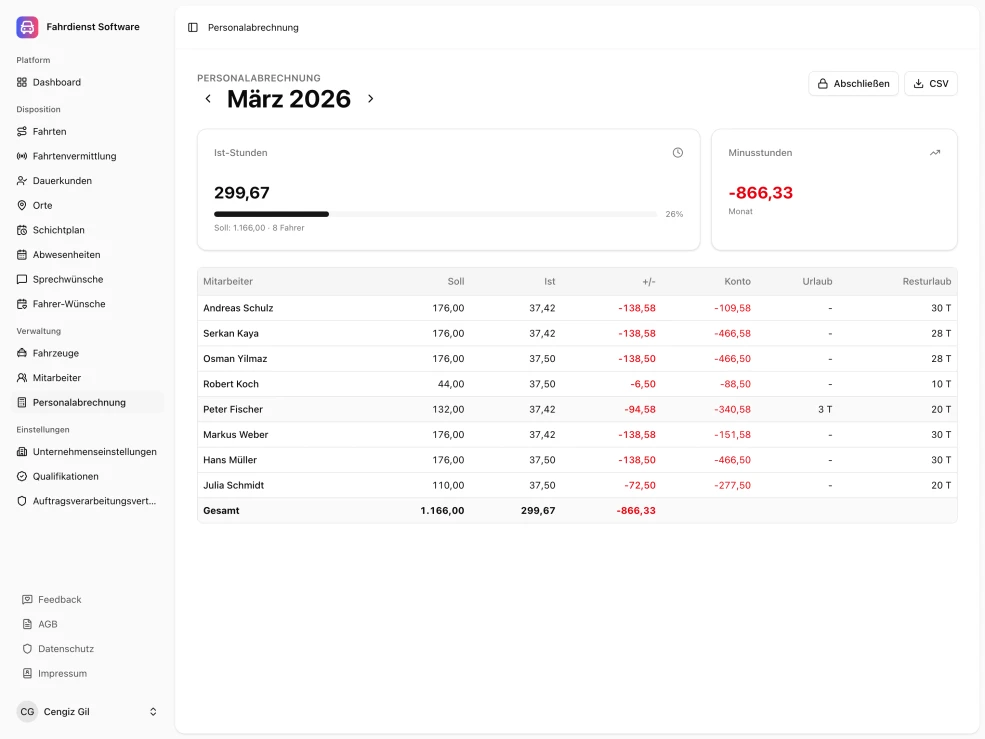Screen dimensions: 985x739
Task: Export data with the CSV button
Action: [930, 84]
